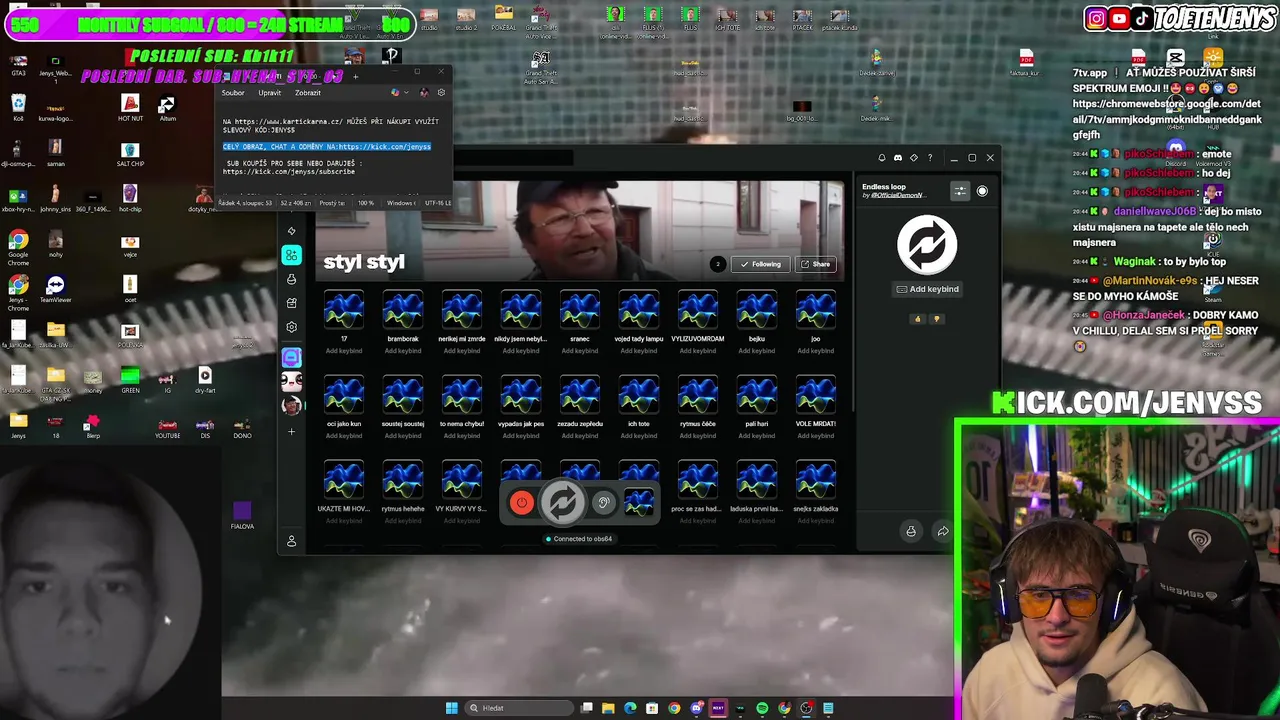Click the thumbs down rating icon
The width and height of the screenshot is (1280, 720).
[x=937, y=319]
